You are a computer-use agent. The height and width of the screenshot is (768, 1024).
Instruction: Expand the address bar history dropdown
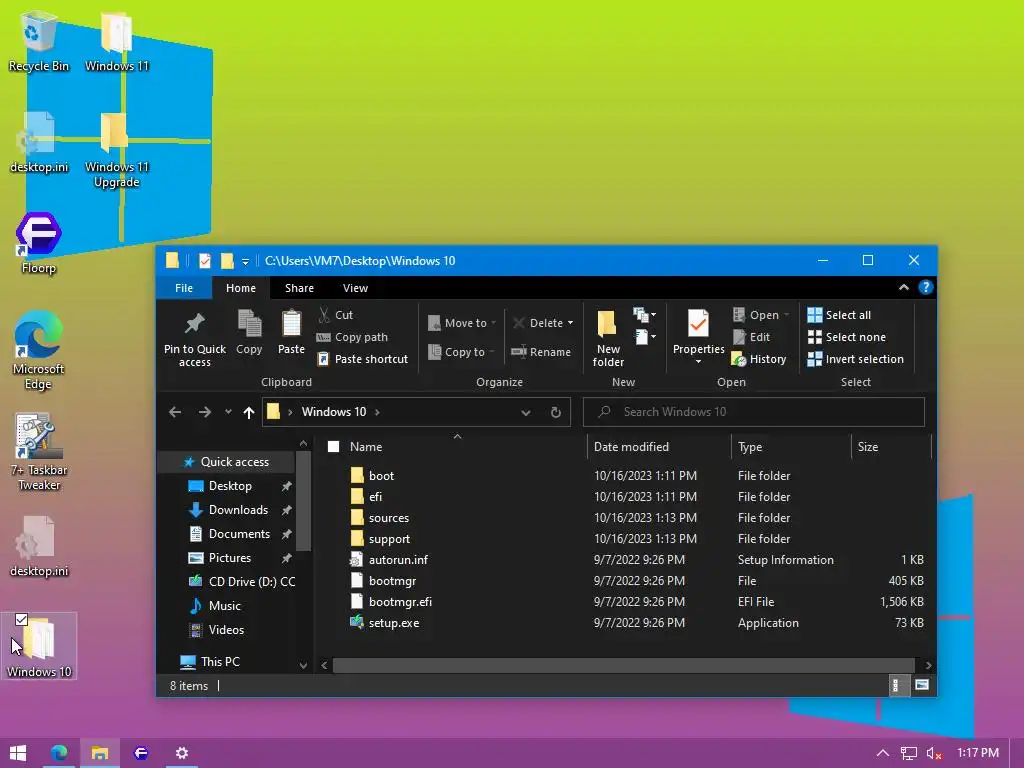(x=526, y=412)
